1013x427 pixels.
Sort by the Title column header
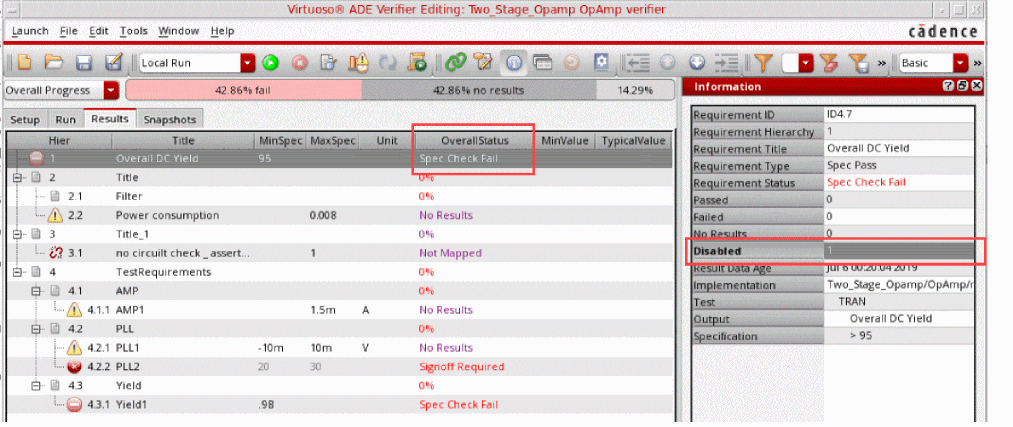click(183, 140)
